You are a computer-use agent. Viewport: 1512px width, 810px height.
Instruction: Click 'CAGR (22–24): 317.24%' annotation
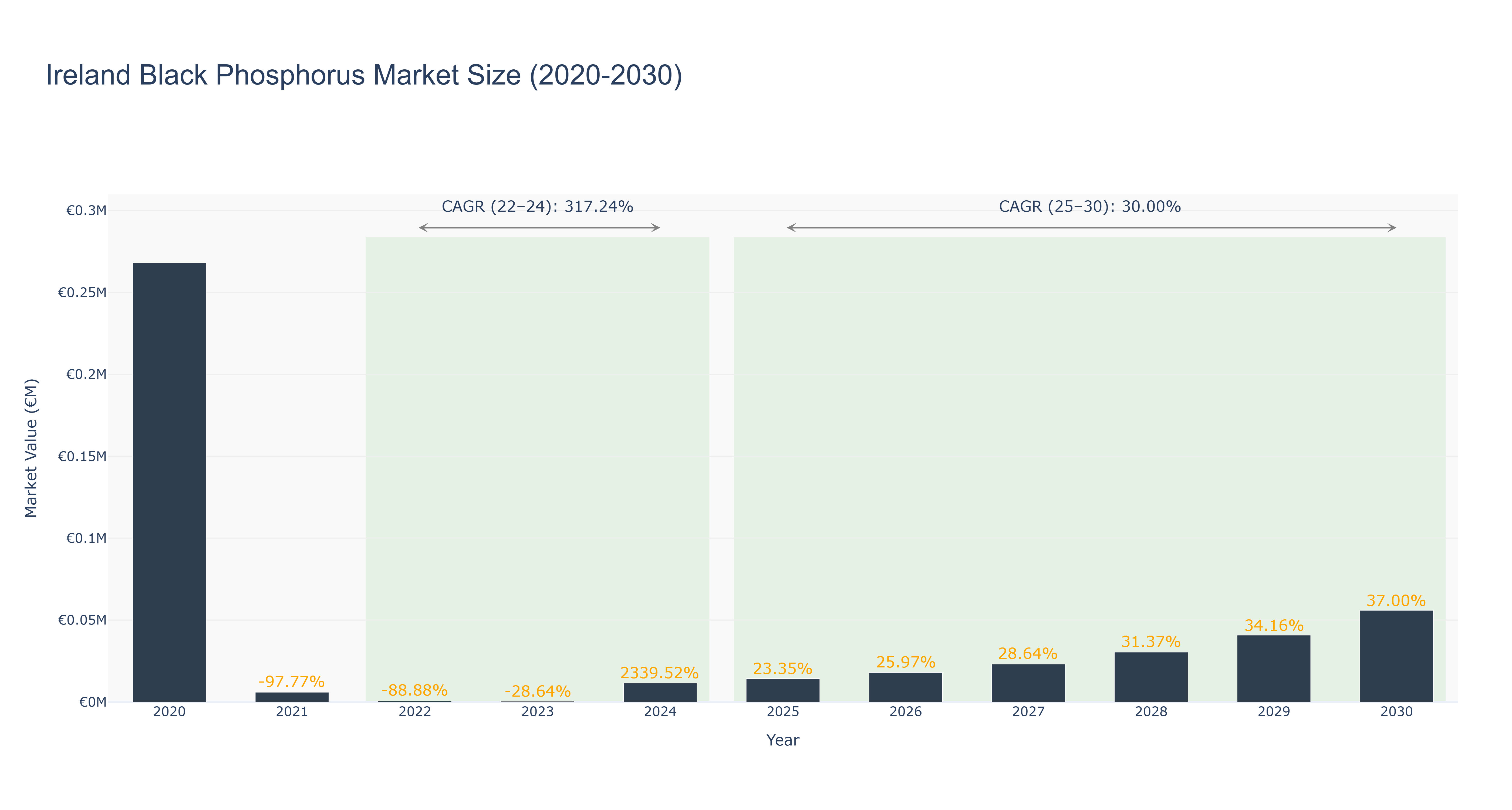538,207
